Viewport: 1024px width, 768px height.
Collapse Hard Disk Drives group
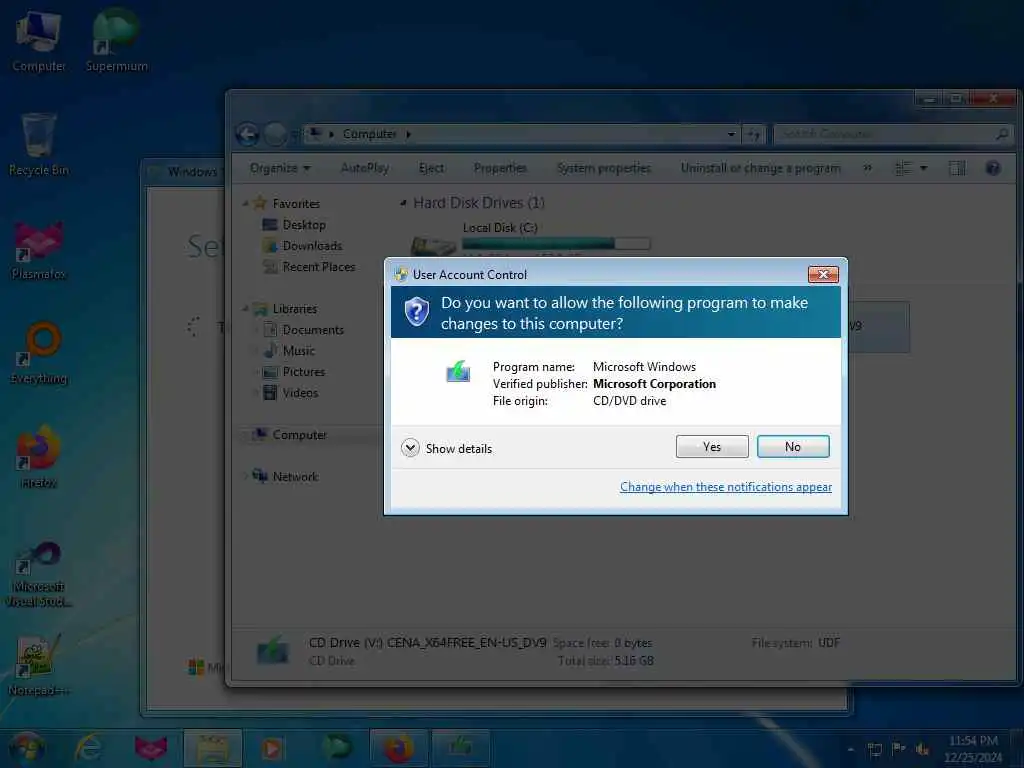(x=403, y=203)
